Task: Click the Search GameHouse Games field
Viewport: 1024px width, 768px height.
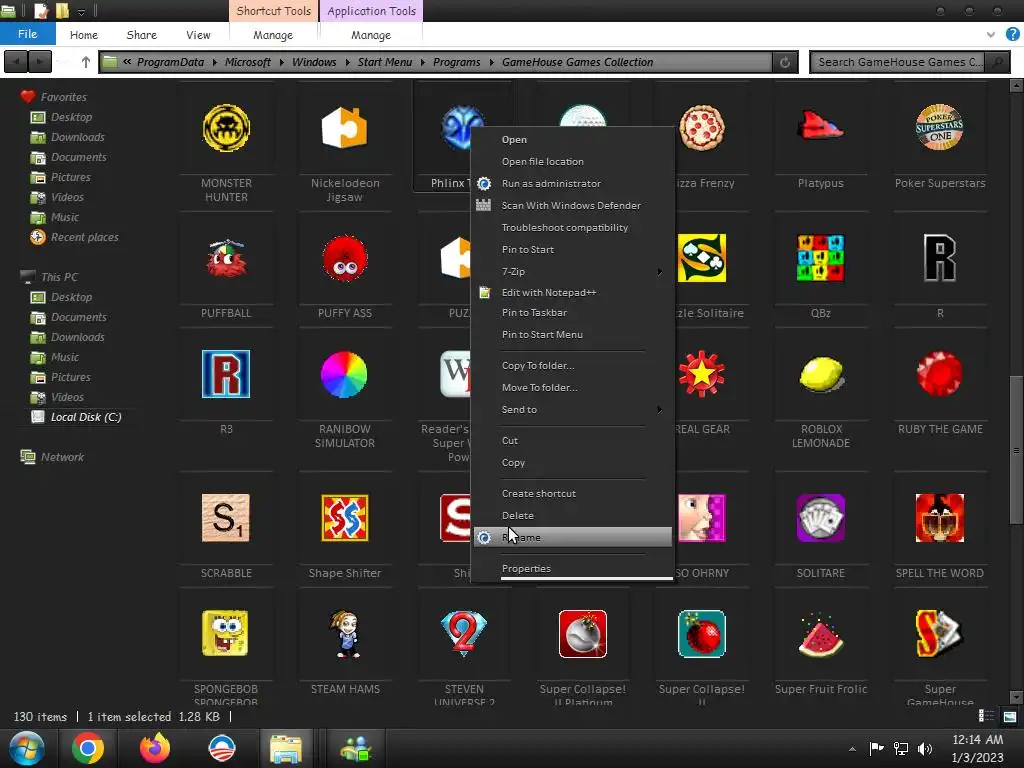Action: 899,62
